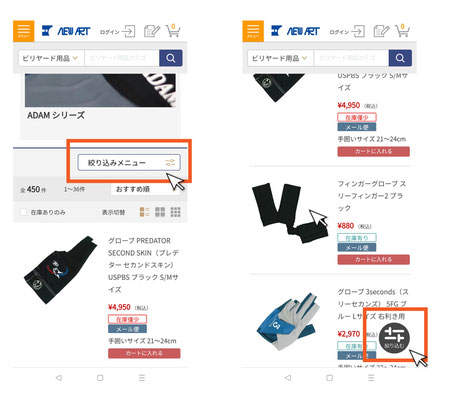Expand ビリヤード用品 category dropdown in right screen

[281, 58]
